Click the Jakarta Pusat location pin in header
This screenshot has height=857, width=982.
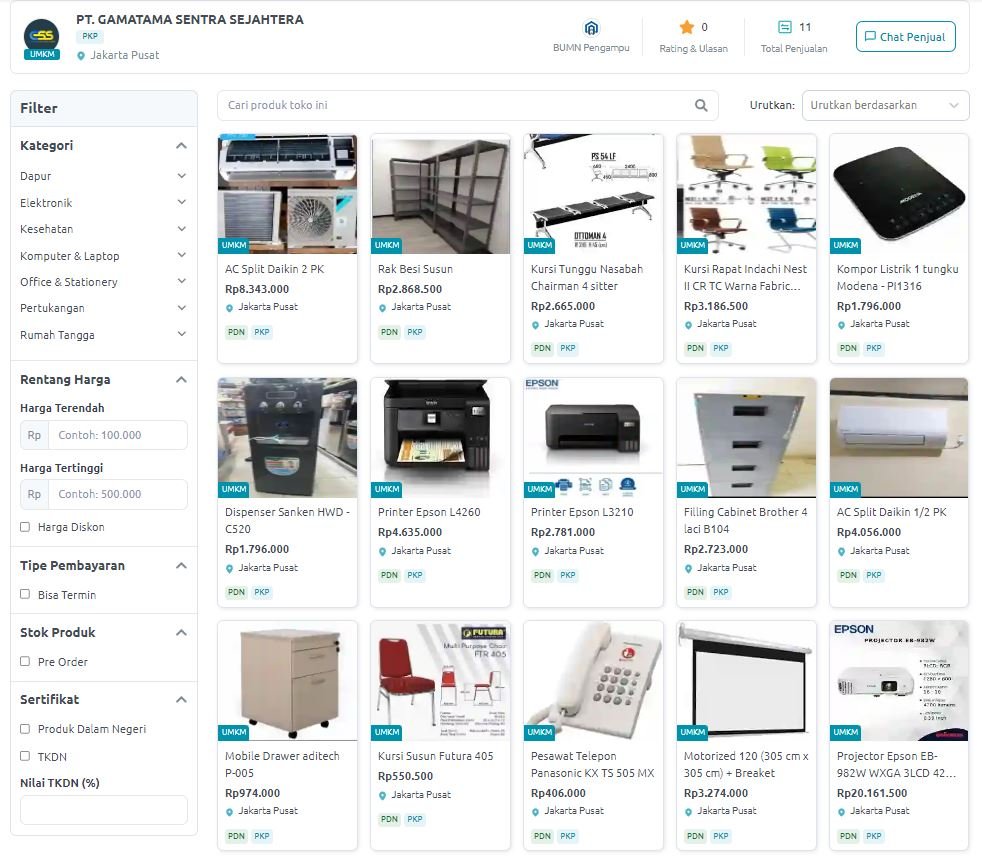[x=81, y=56]
